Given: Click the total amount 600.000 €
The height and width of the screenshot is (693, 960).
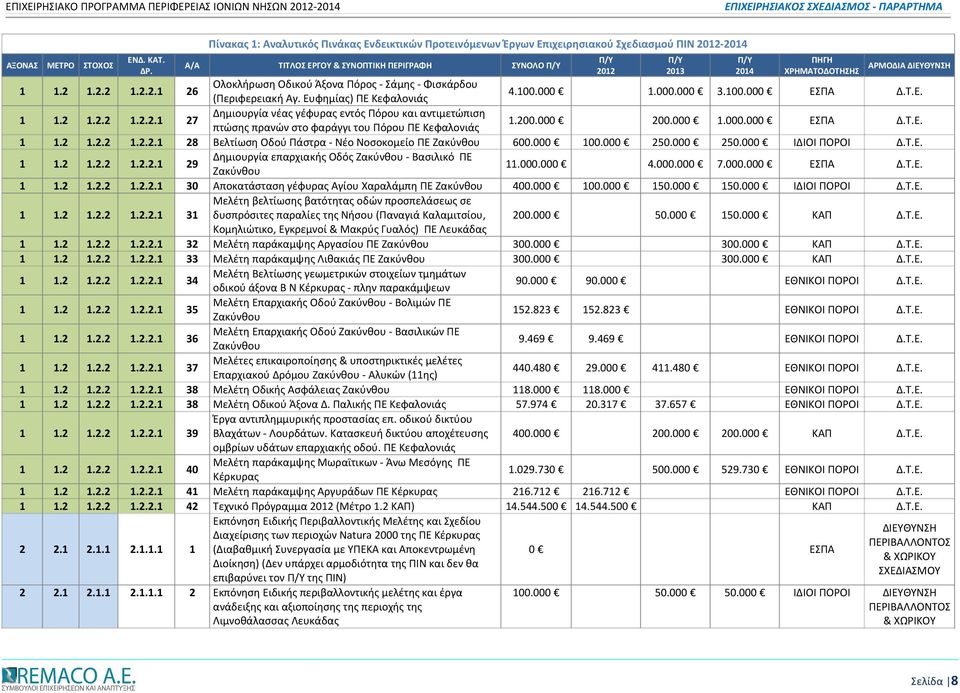Looking at the screenshot, I should (536, 143).
